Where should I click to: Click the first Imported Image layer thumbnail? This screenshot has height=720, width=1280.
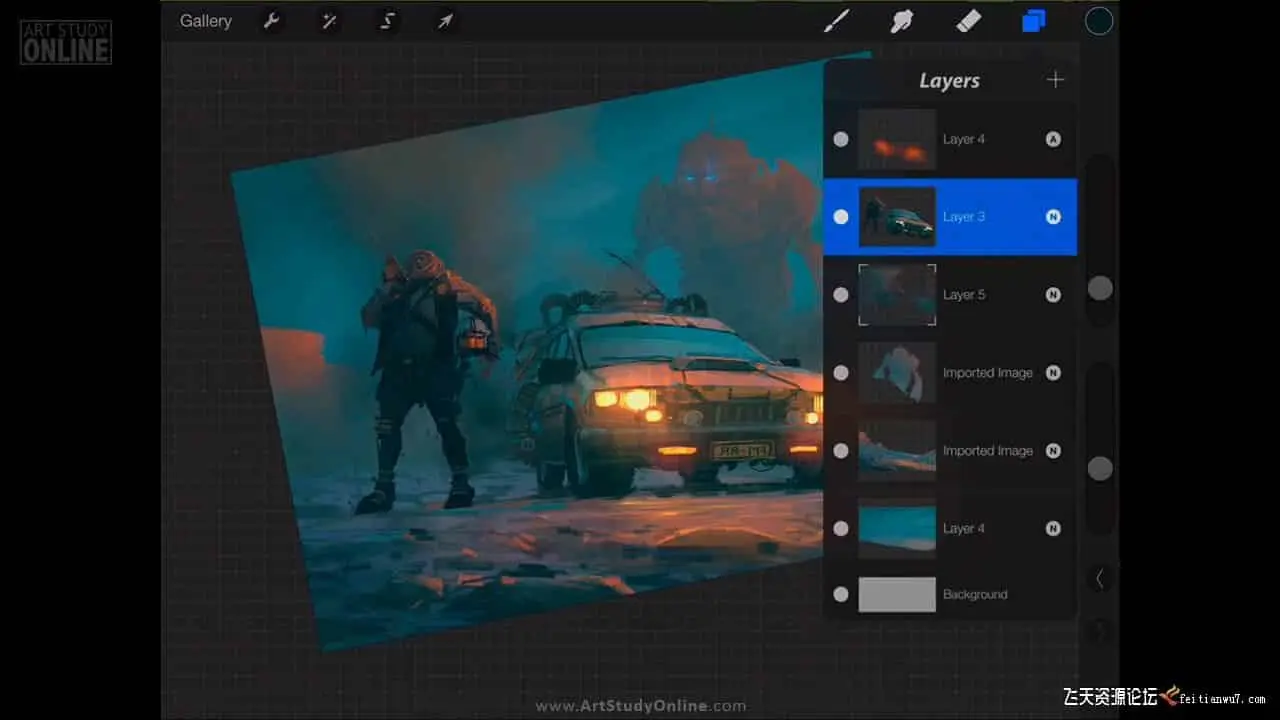897,373
